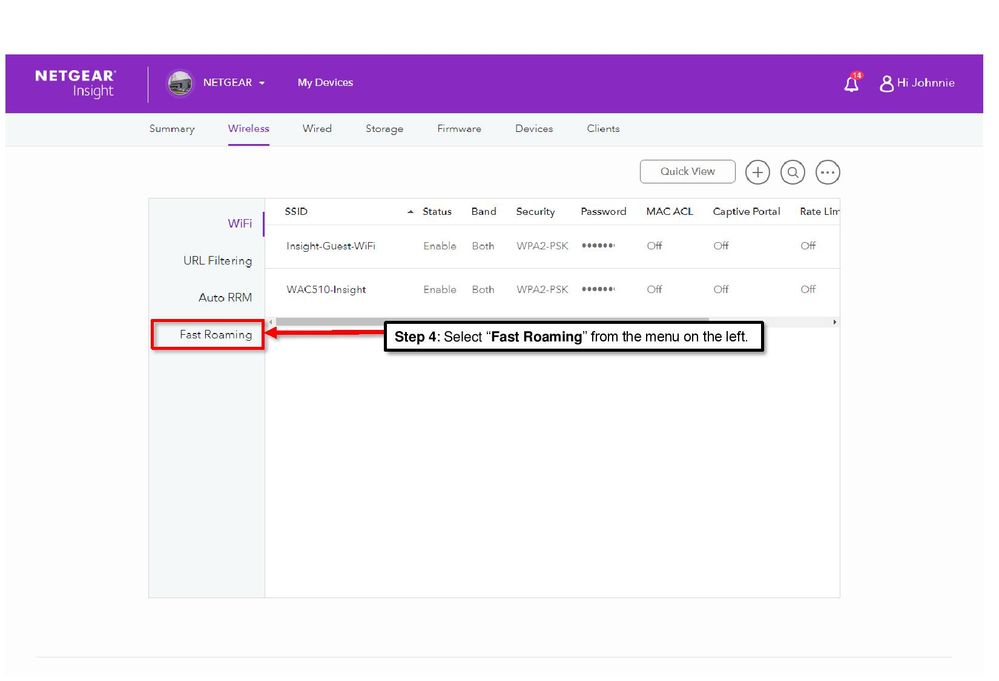Select Auto RRM in the left menu

(225, 297)
